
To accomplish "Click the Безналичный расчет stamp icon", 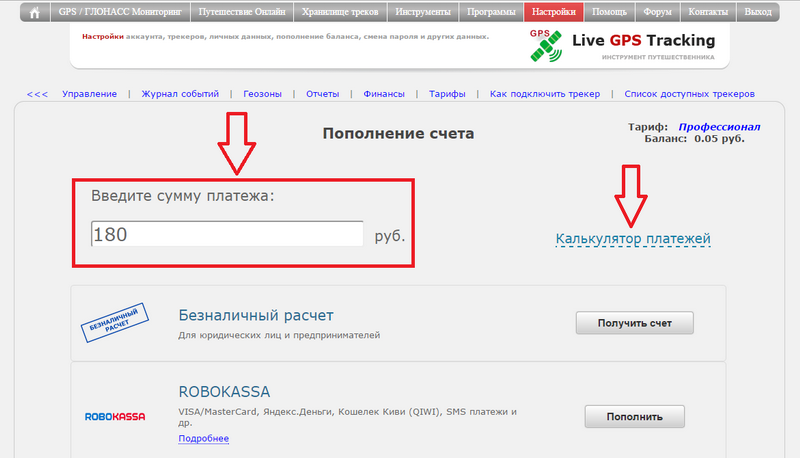I will (x=113, y=323).
